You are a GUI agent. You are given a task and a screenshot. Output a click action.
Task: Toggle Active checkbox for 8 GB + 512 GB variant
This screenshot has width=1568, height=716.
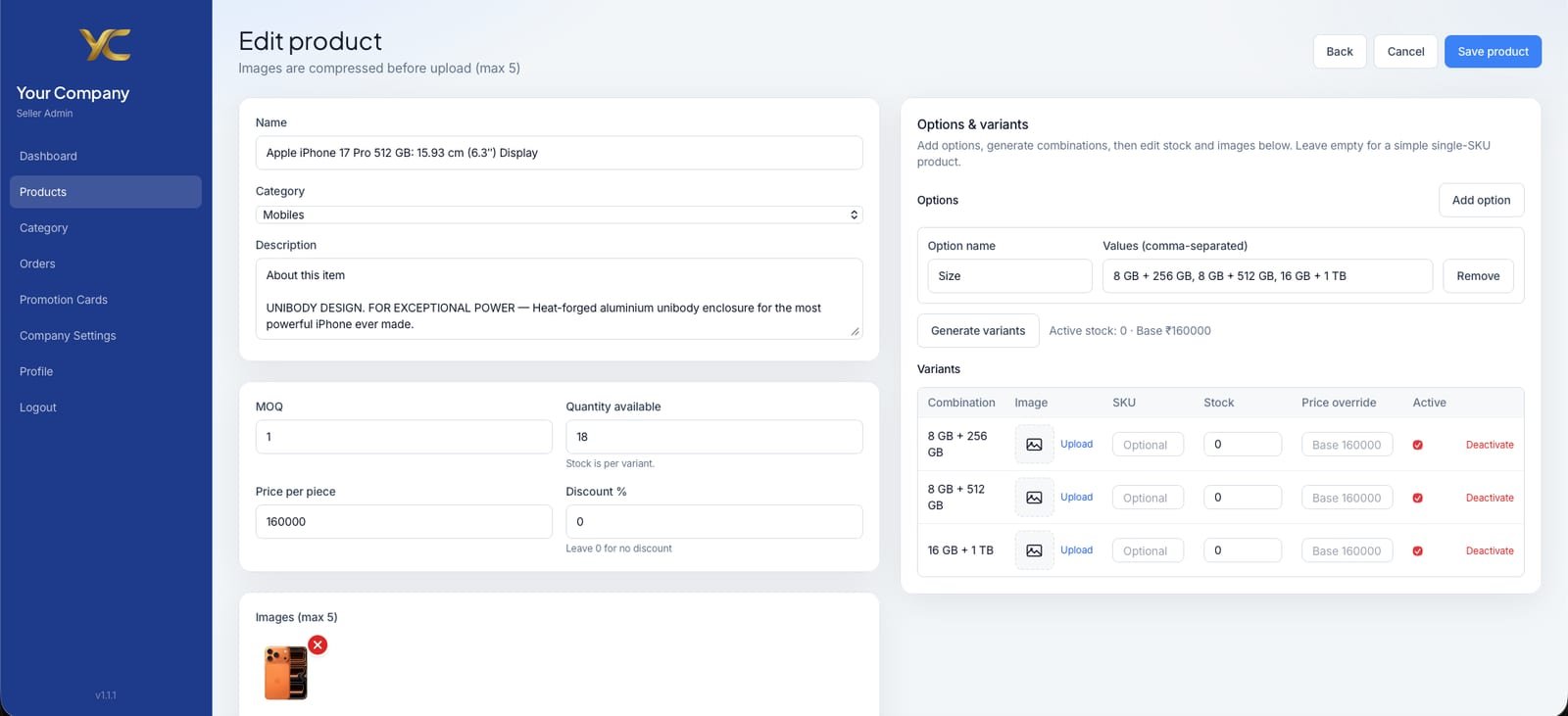tap(1417, 498)
